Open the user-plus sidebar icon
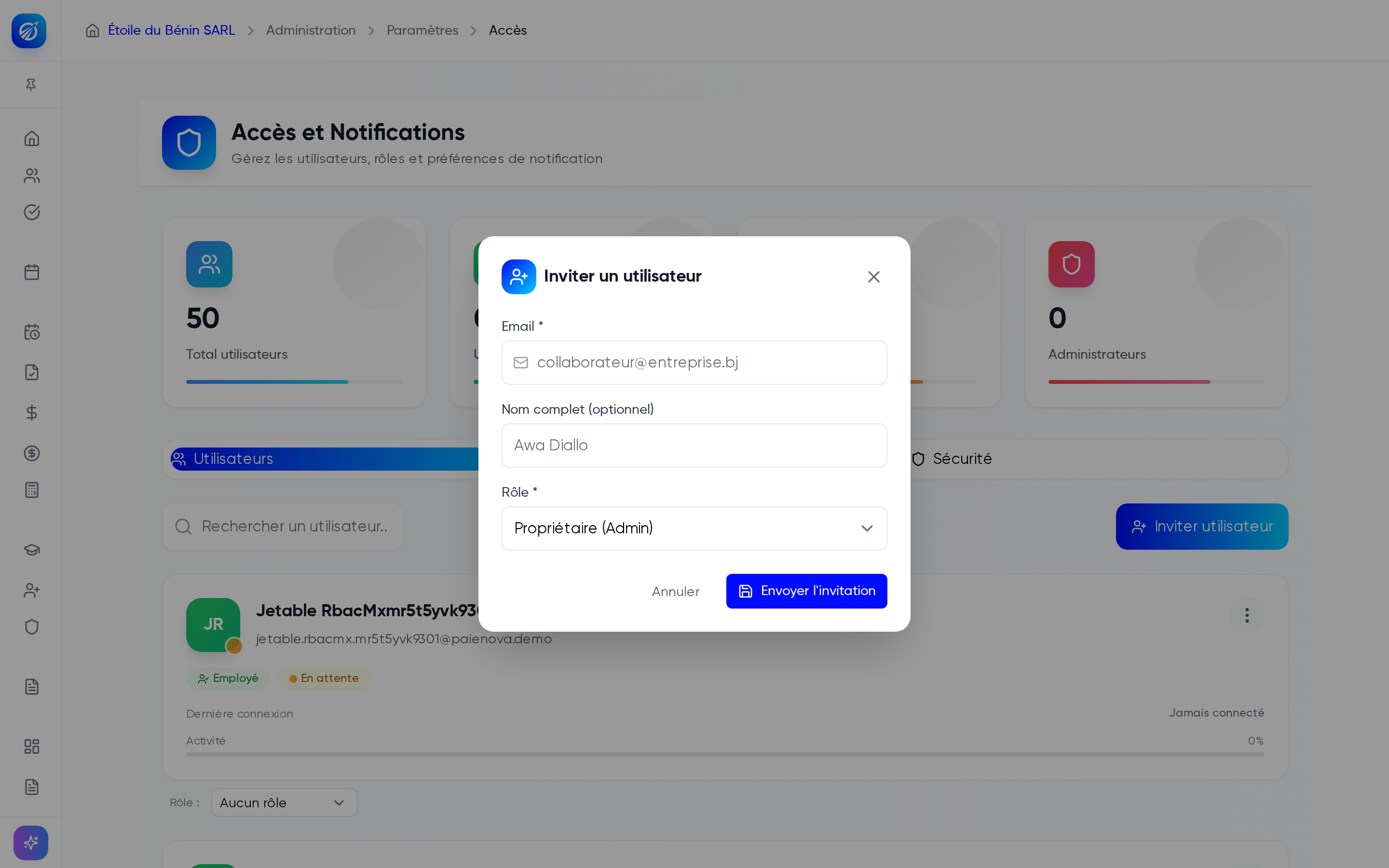The image size is (1389, 868). click(31, 590)
